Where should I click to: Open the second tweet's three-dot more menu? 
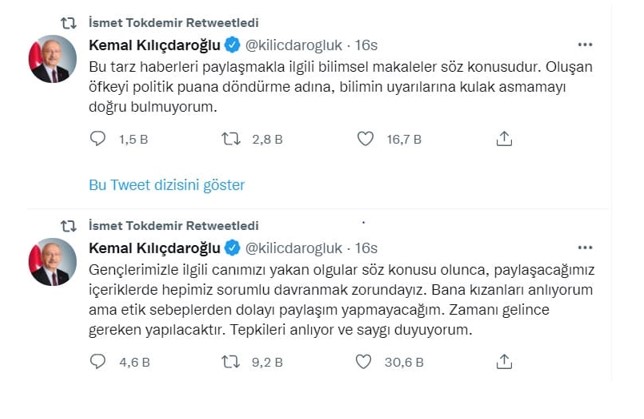pyautogui.click(x=585, y=247)
